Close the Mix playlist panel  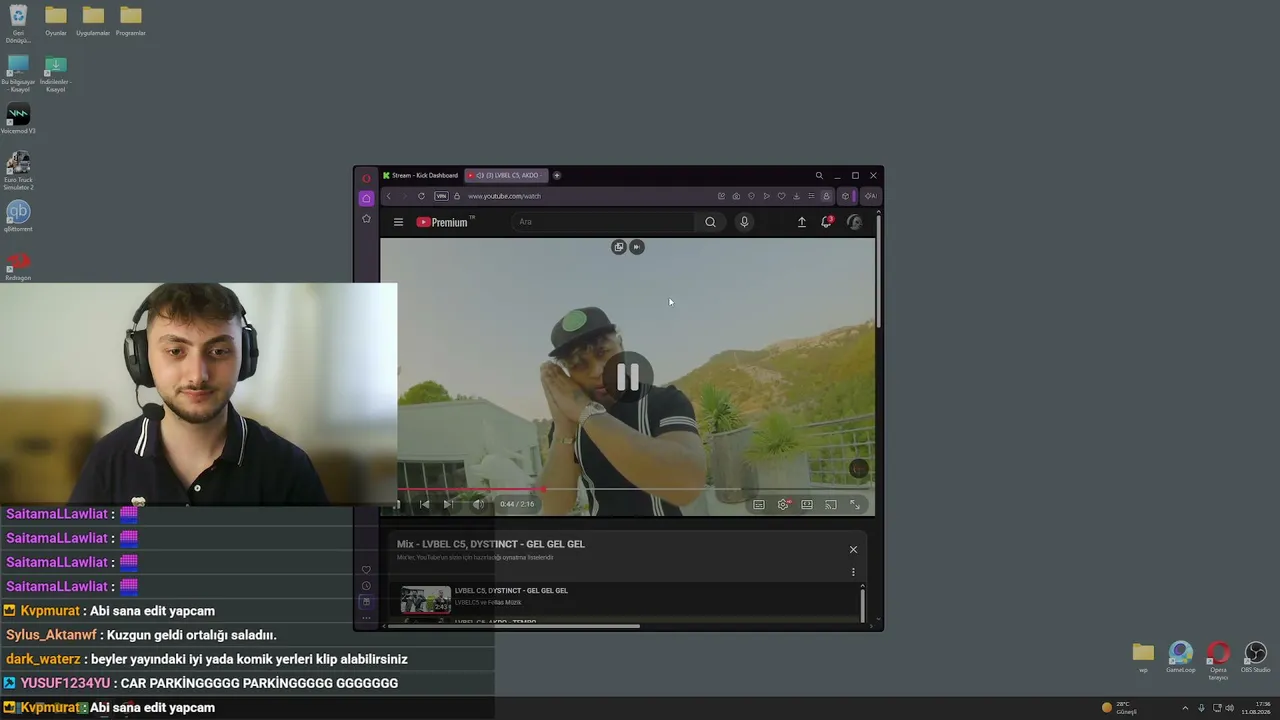click(x=853, y=549)
